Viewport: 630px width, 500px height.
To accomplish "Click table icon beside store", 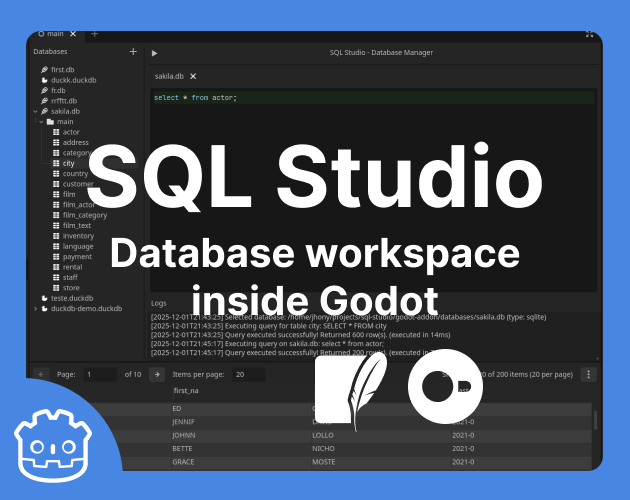I will (x=56, y=288).
